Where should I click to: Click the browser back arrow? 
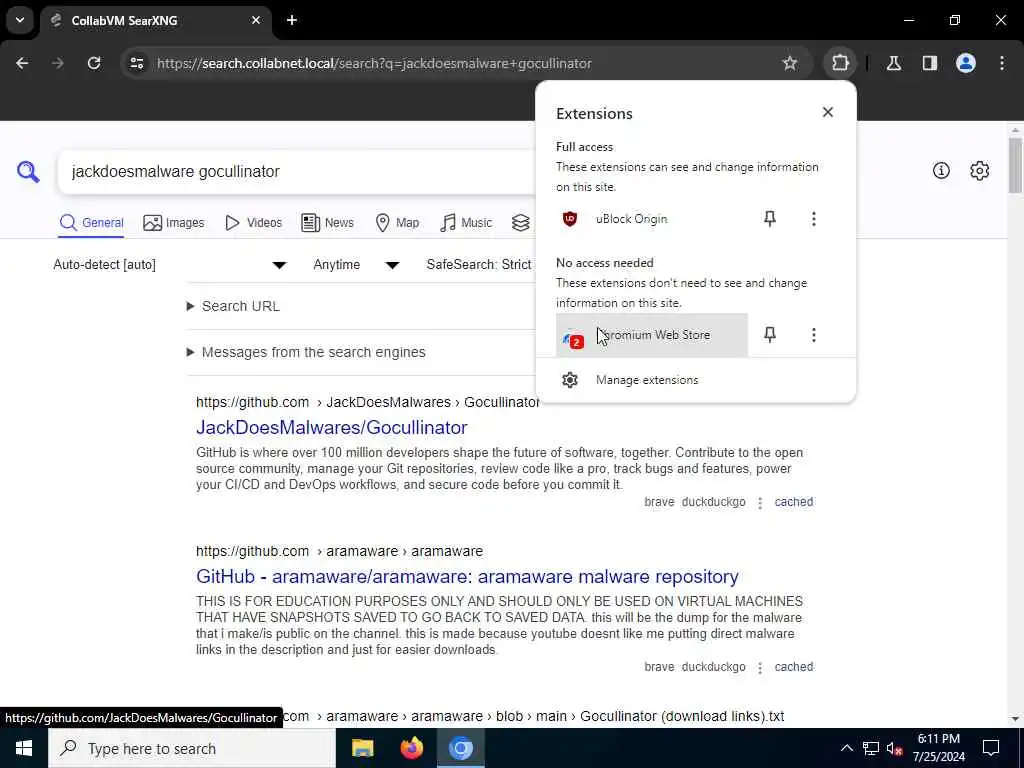point(22,63)
